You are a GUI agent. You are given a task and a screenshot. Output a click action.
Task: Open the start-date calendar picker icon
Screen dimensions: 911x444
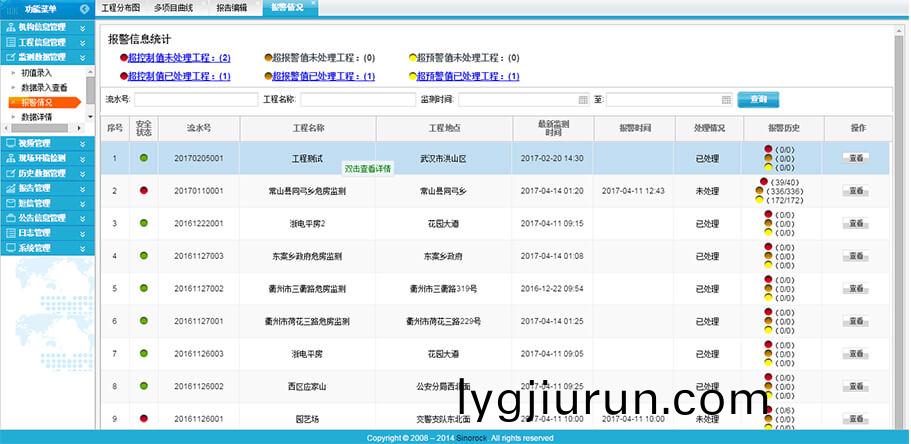click(x=583, y=100)
